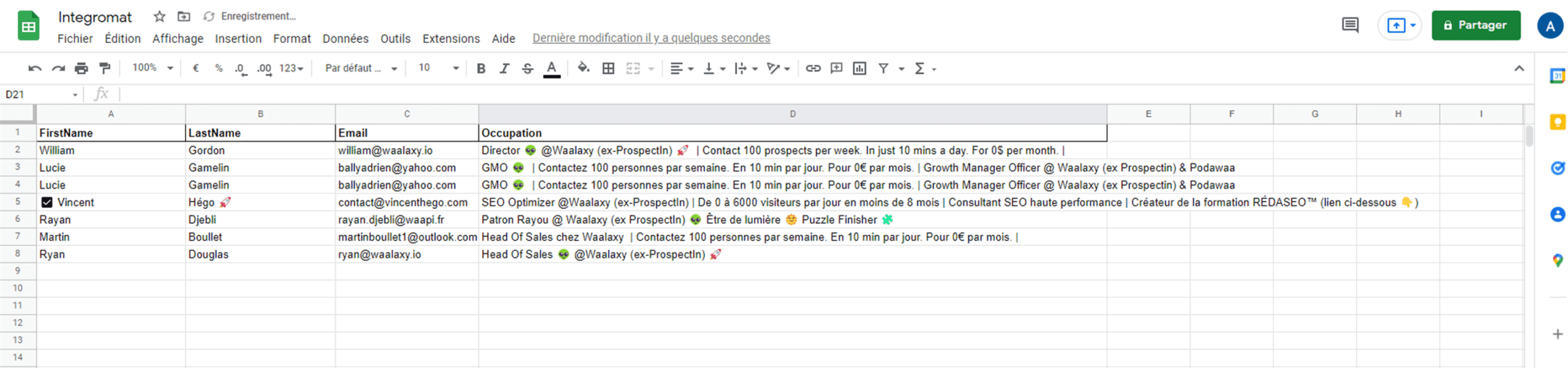Open Google Keep side panel

pos(1557,122)
